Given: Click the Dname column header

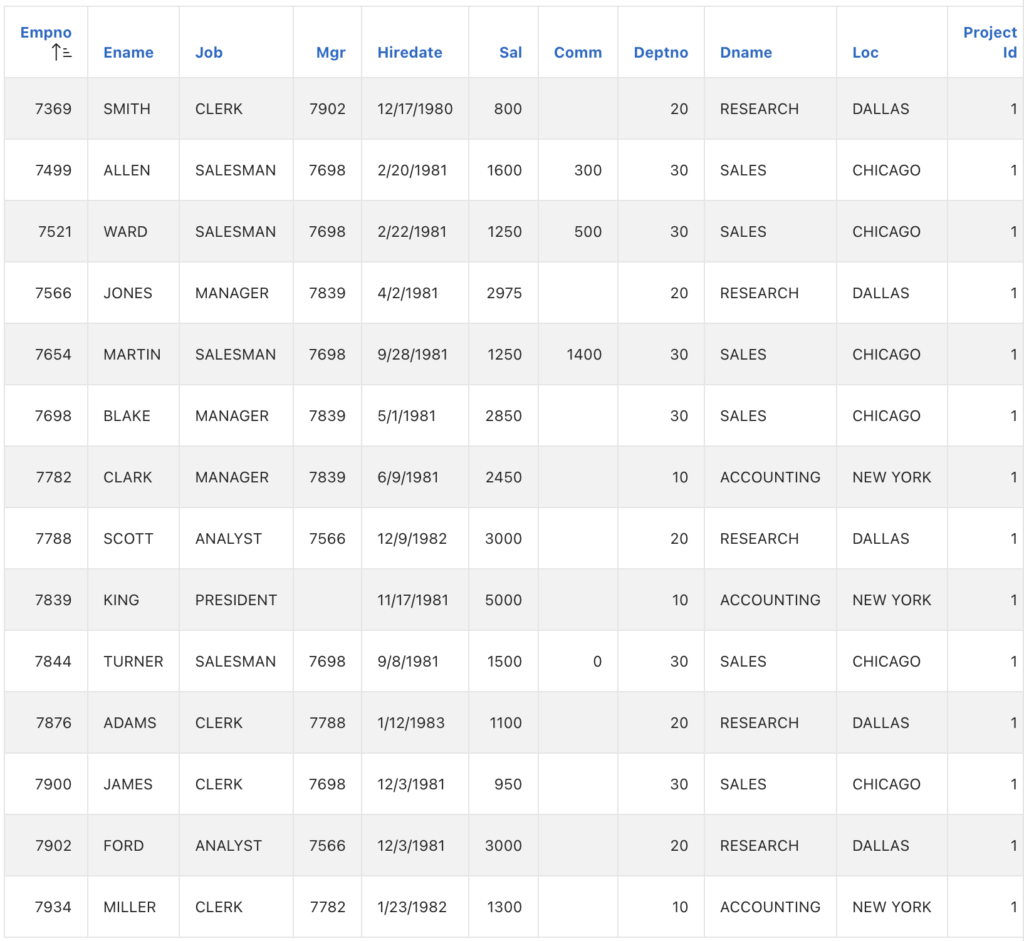Looking at the screenshot, I should 745,53.
